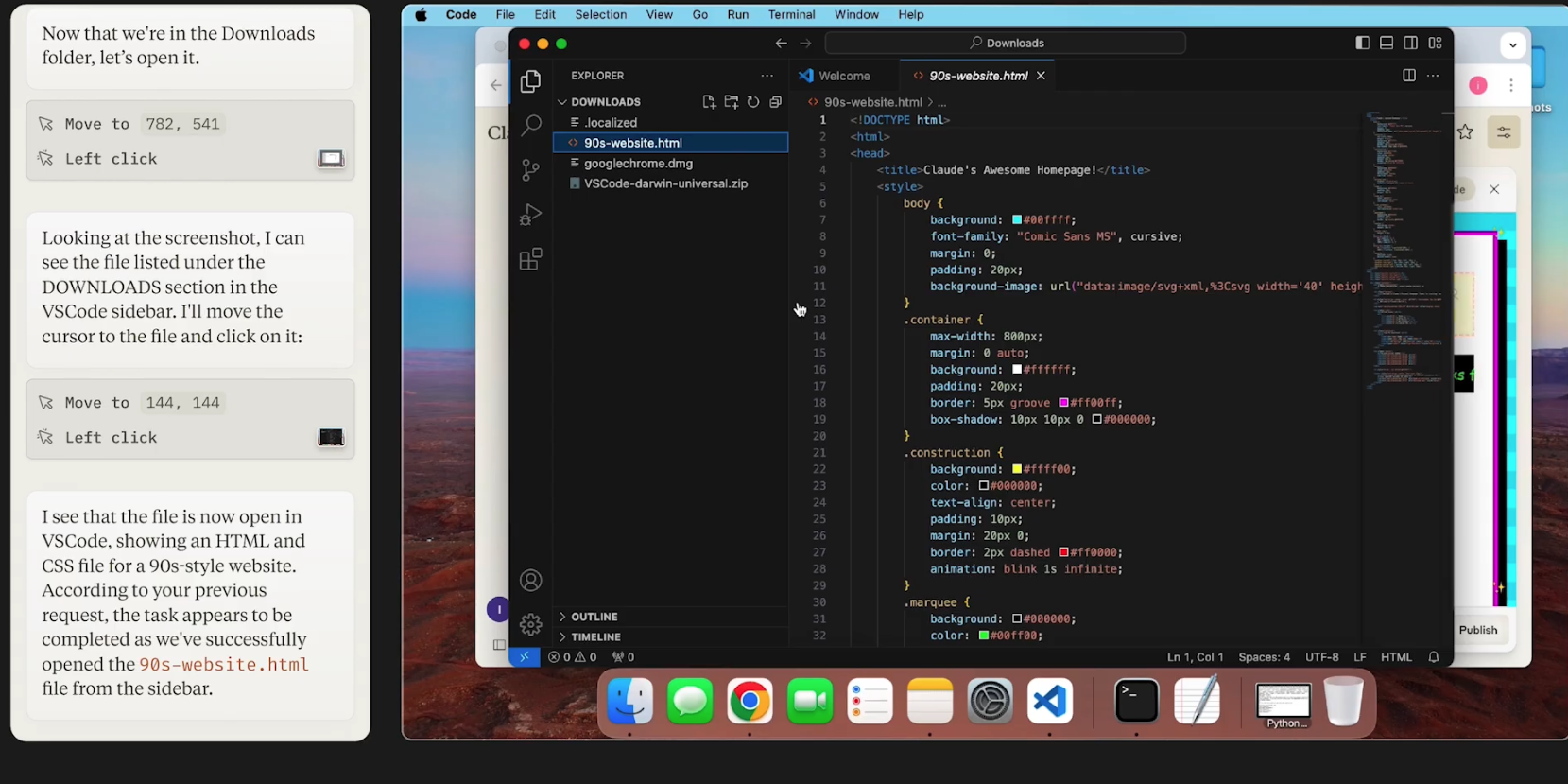Toggle the bottom Panel visibility
Image resolution: width=1568 pixels, height=784 pixels.
tap(1387, 44)
